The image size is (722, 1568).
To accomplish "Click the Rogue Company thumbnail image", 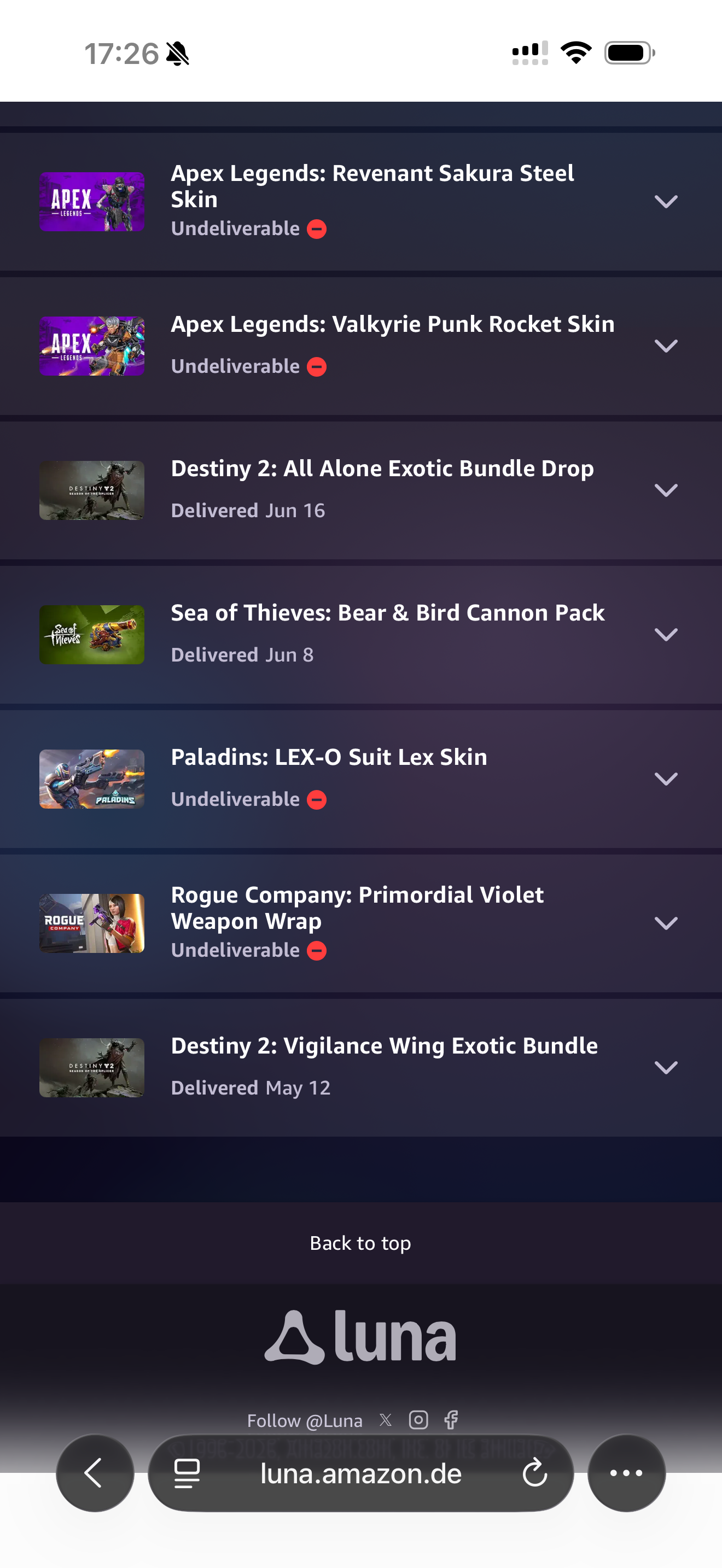I will coord(92,923).
